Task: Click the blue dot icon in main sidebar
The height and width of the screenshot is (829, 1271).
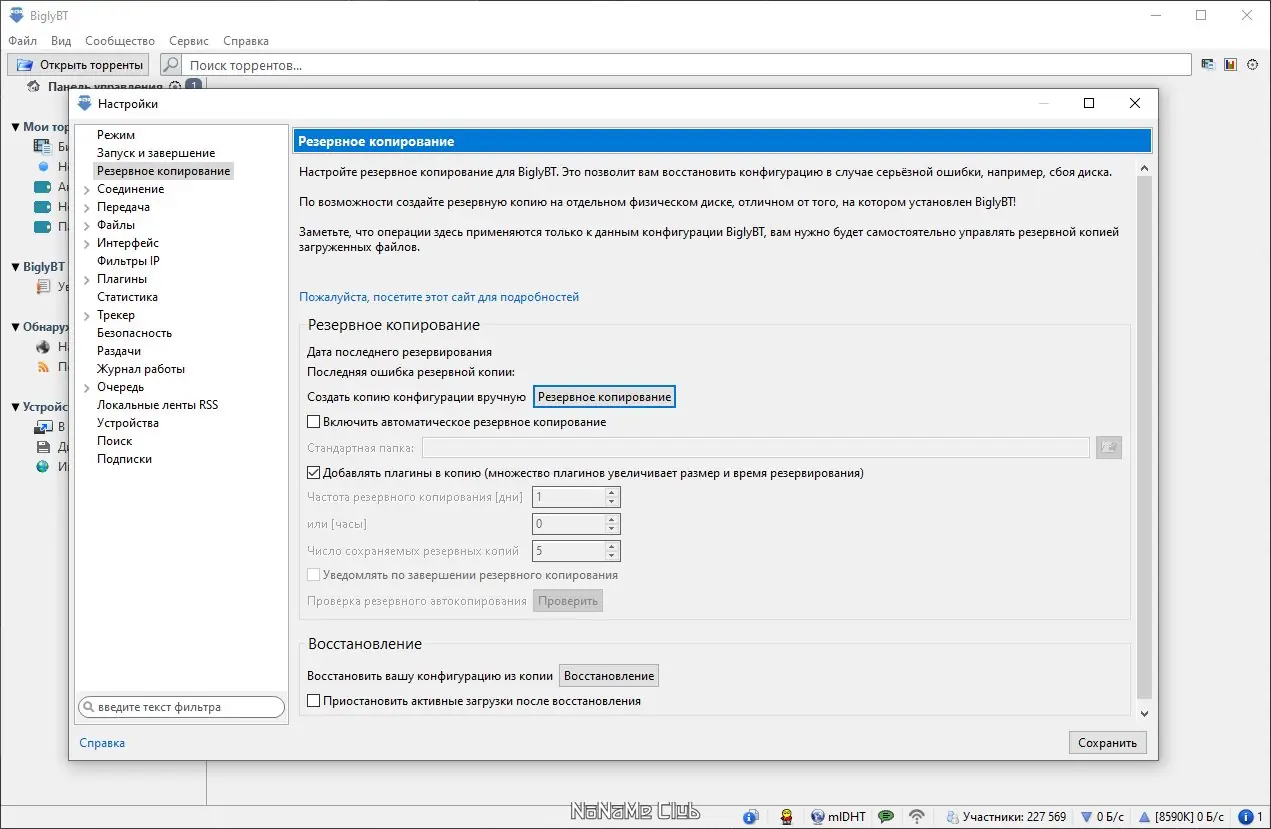Action: click(43, 167)
